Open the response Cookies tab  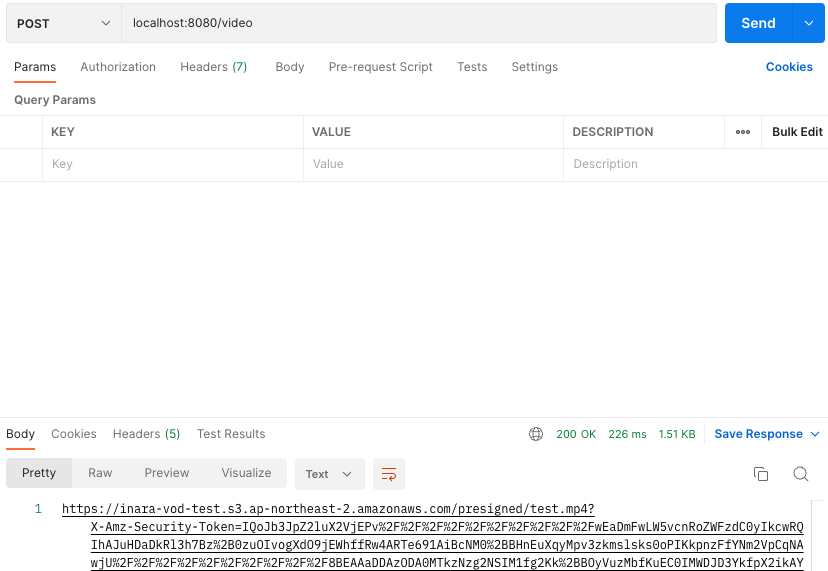point(74,434)
